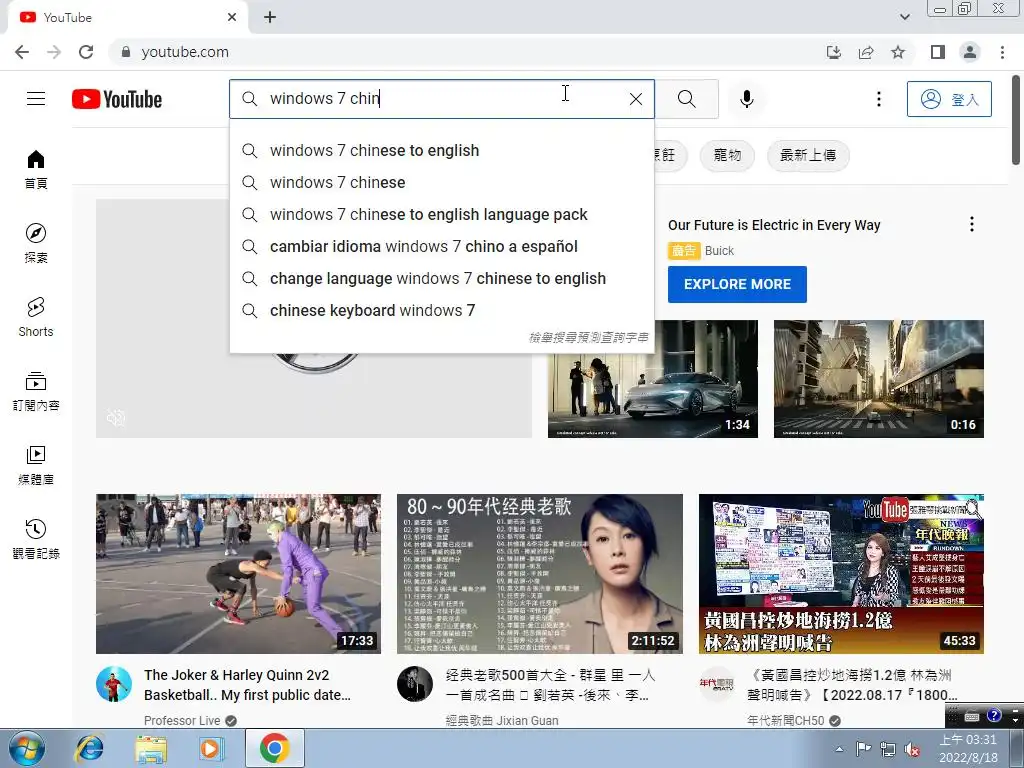
Task: Bookmark this page with the star icon
Action: 898,52
